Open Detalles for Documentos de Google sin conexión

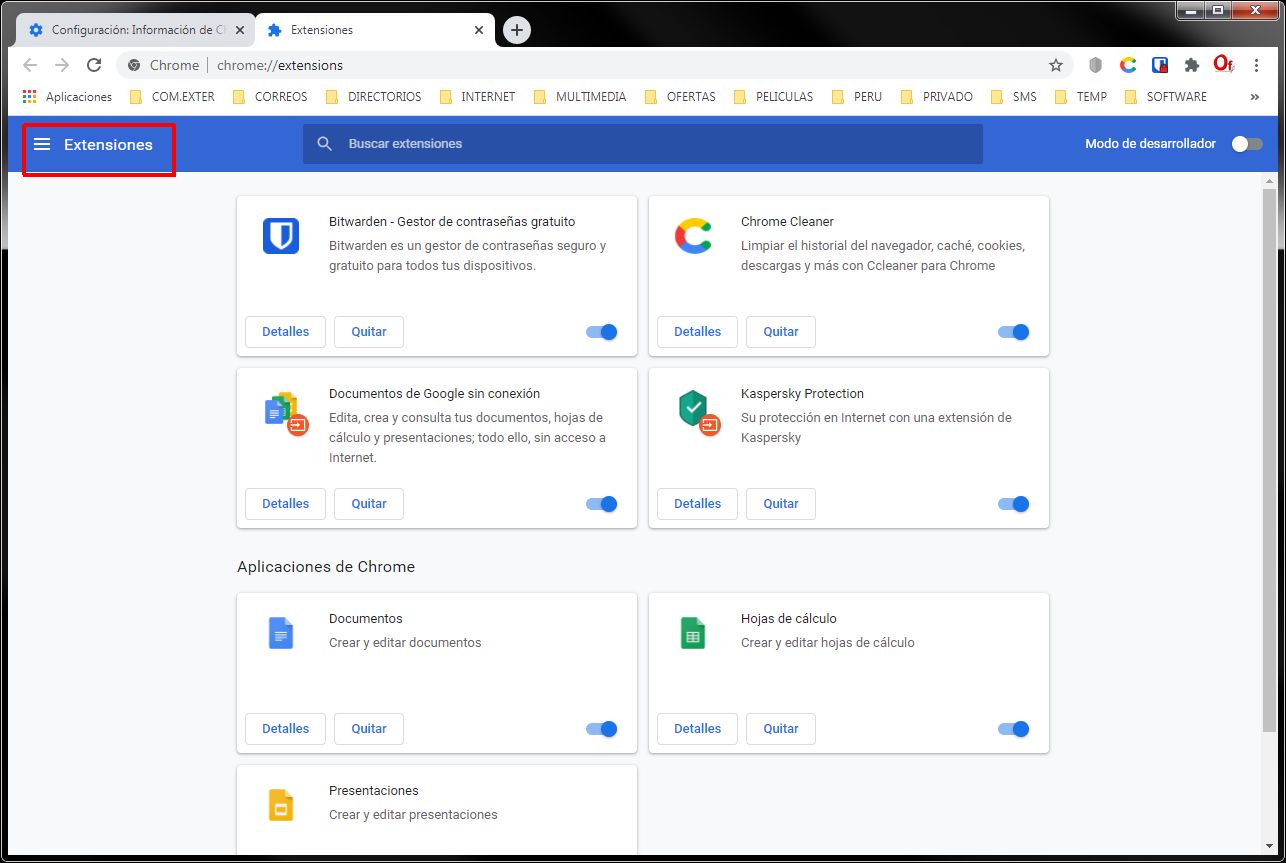tap(285, 504)
